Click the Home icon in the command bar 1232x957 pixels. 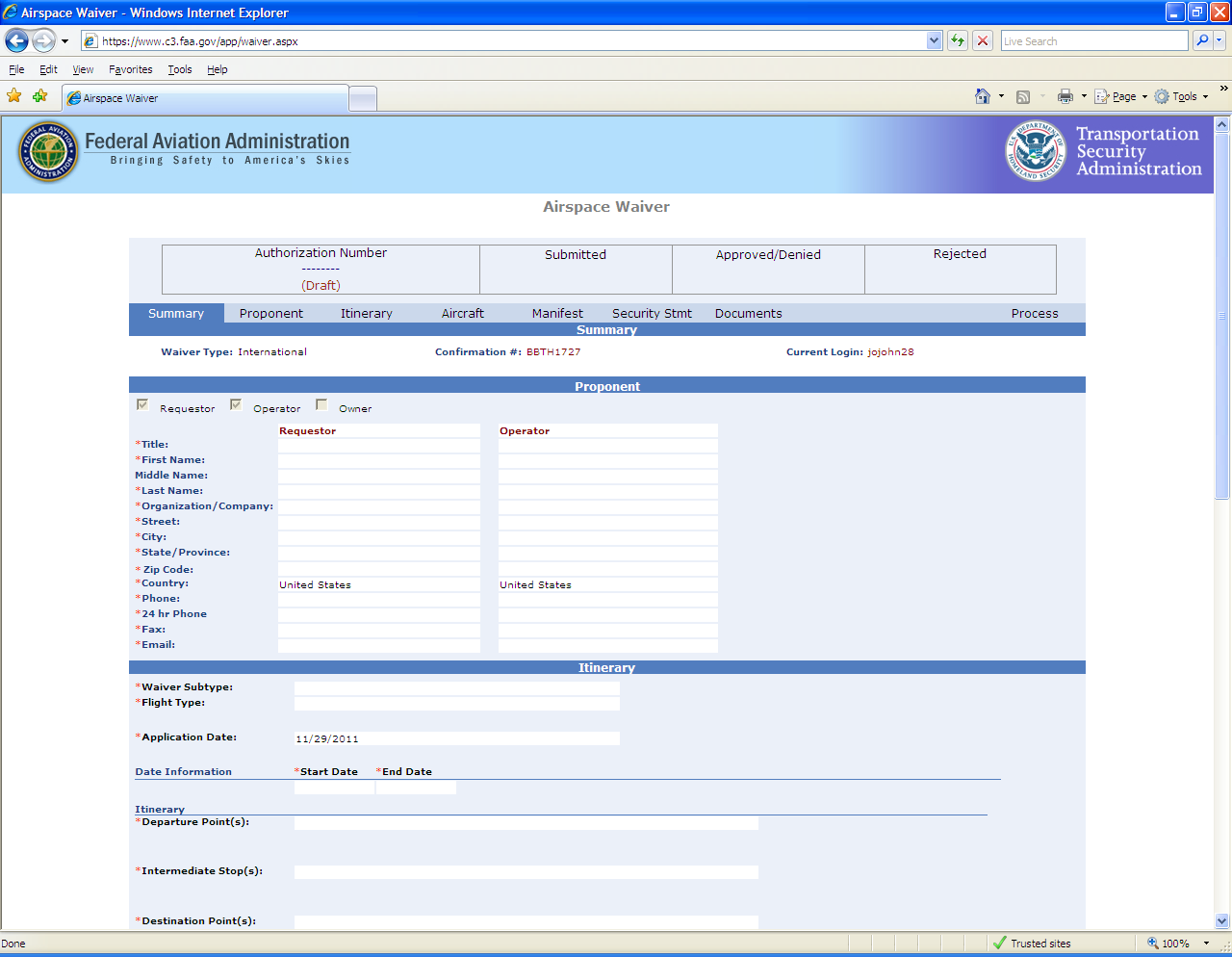983,96
